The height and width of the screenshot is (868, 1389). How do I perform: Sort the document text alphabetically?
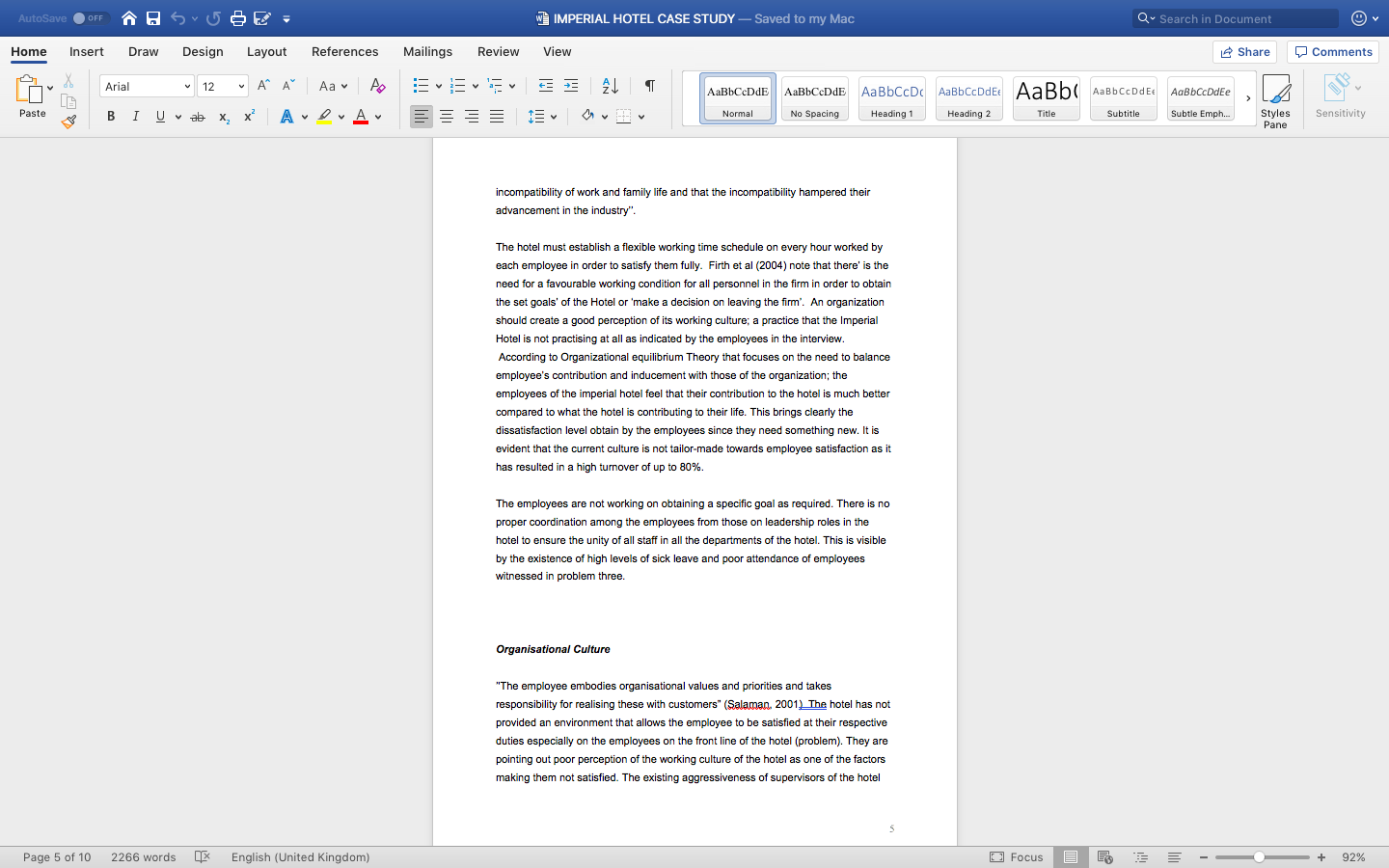pos(608,86)
